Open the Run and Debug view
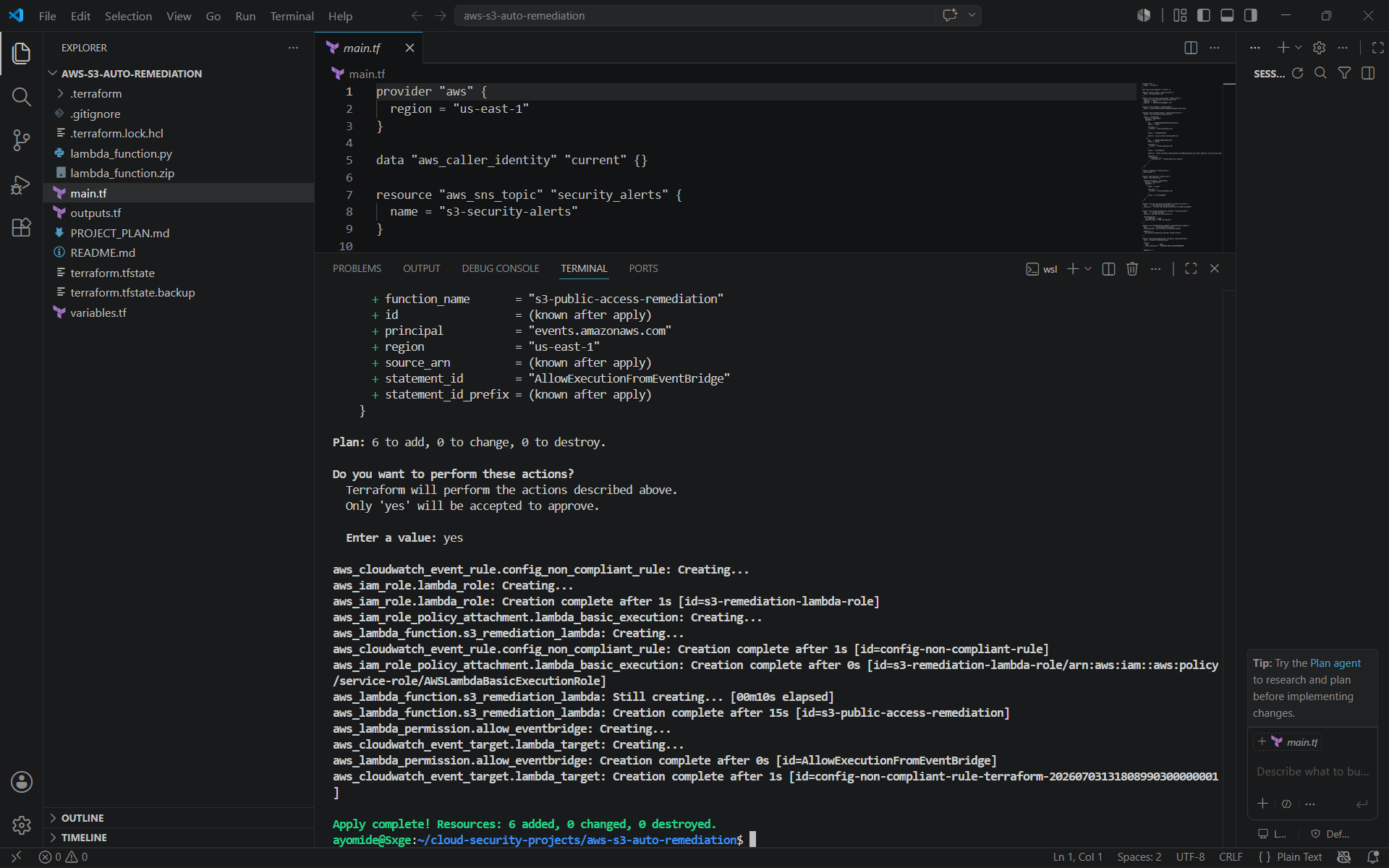The height and width of the screenshot is (868, 1389). (x=22, y=184)
